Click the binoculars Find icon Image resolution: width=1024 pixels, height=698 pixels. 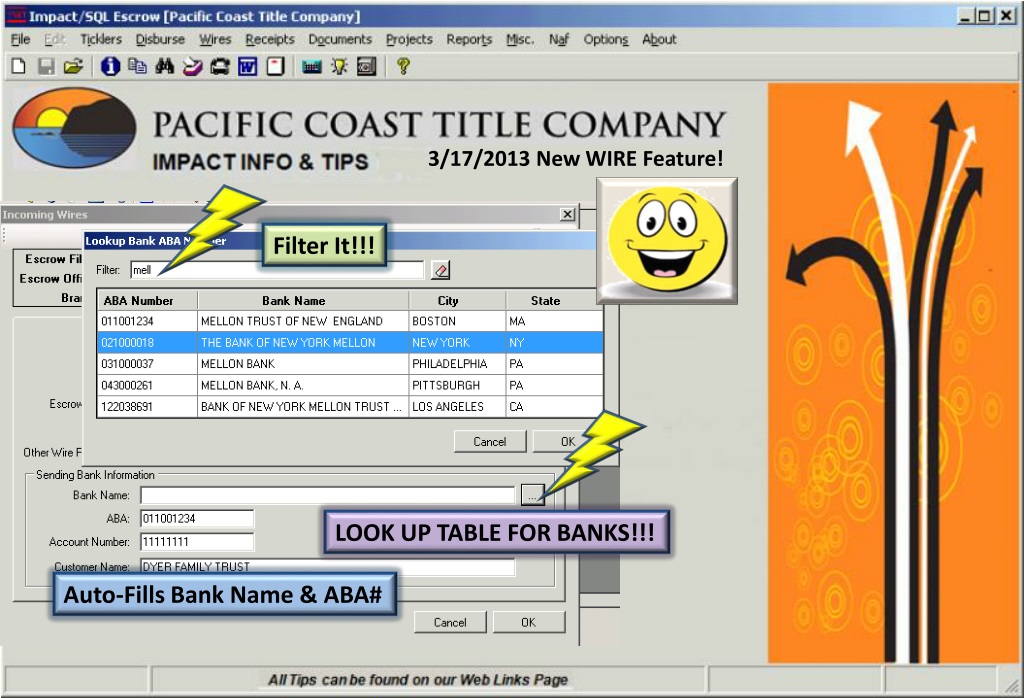(165, 66)
